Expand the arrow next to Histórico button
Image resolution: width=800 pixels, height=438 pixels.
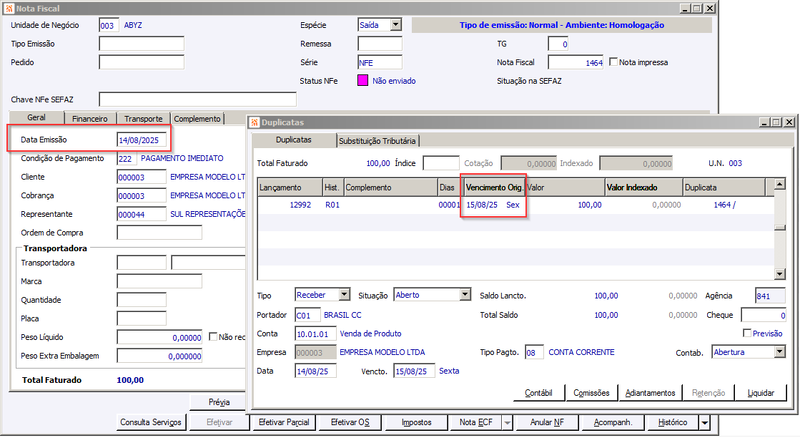[x=705, y=422]
